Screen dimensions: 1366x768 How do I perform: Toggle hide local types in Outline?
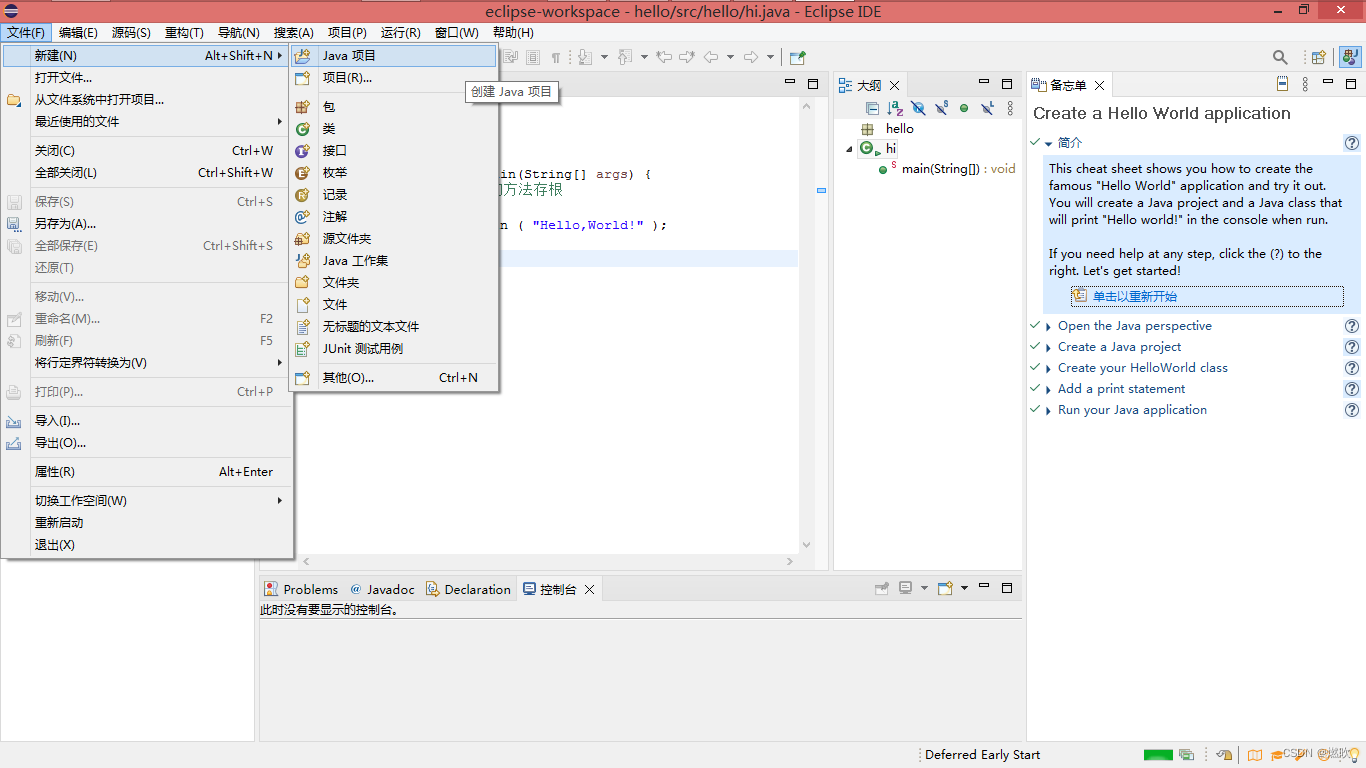987,108
